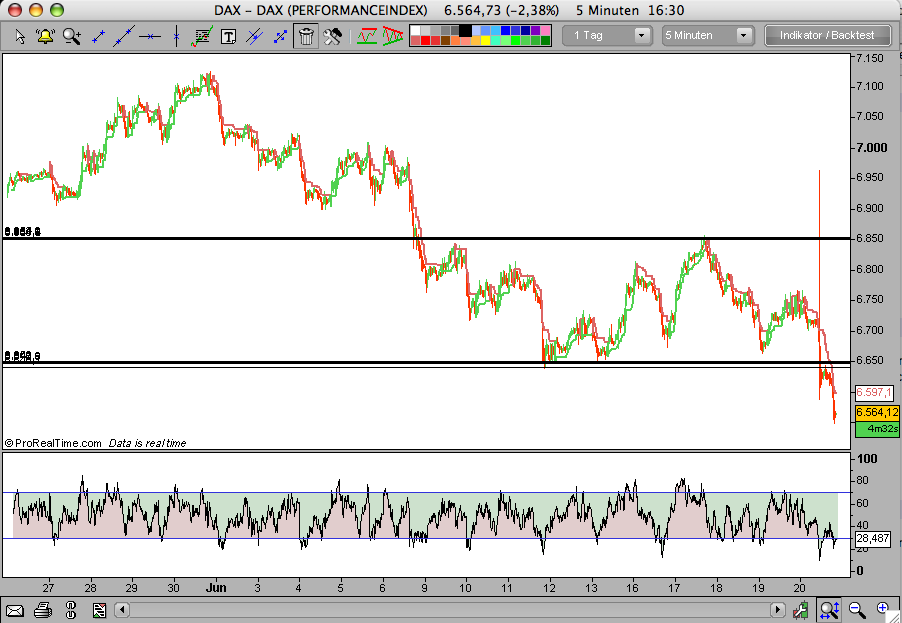Click the yellow 6.564,12 price label
The width and height of the screenshot is (902, 623).
[x=877, y=412]
